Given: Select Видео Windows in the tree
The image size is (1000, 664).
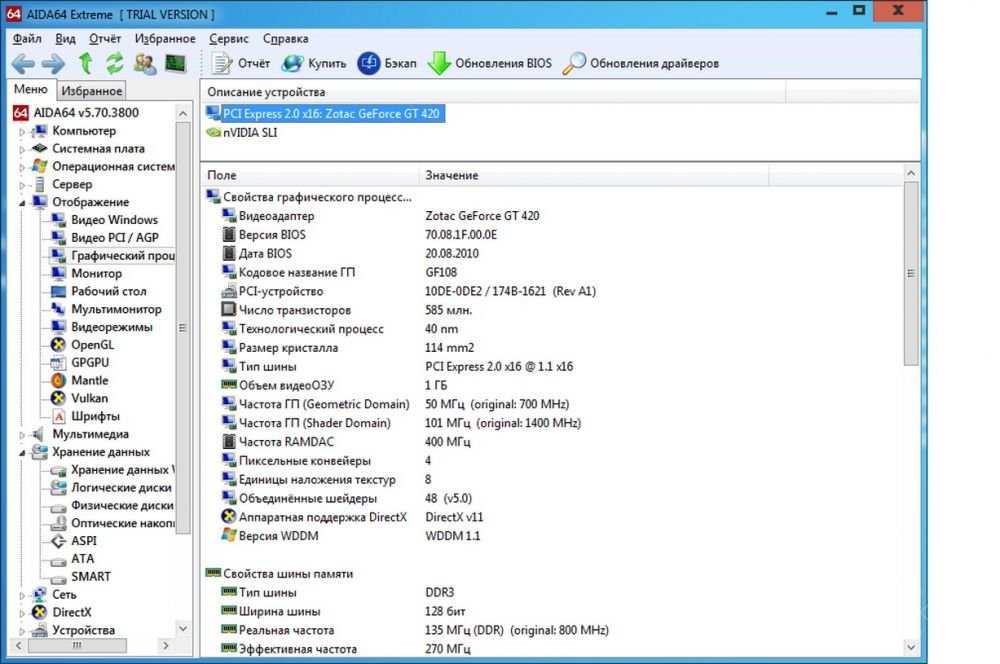Looking at the screenshot, I should pyautogui.click(x=105, y=219).
